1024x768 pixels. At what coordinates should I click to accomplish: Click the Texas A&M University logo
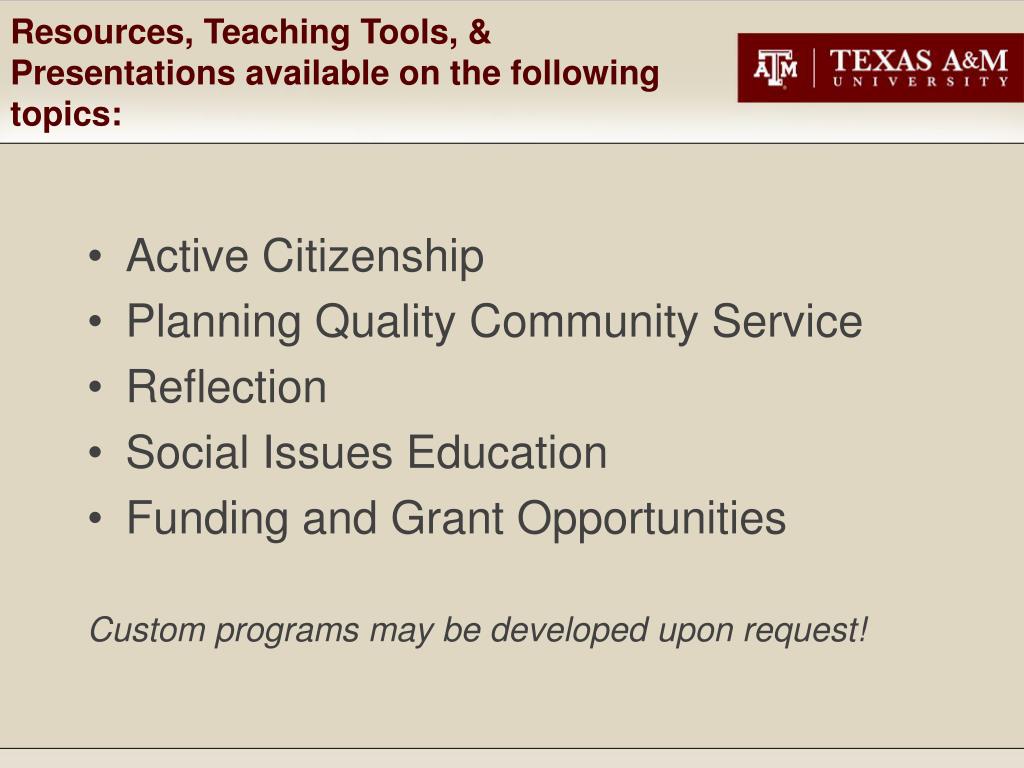click(880, 68)
